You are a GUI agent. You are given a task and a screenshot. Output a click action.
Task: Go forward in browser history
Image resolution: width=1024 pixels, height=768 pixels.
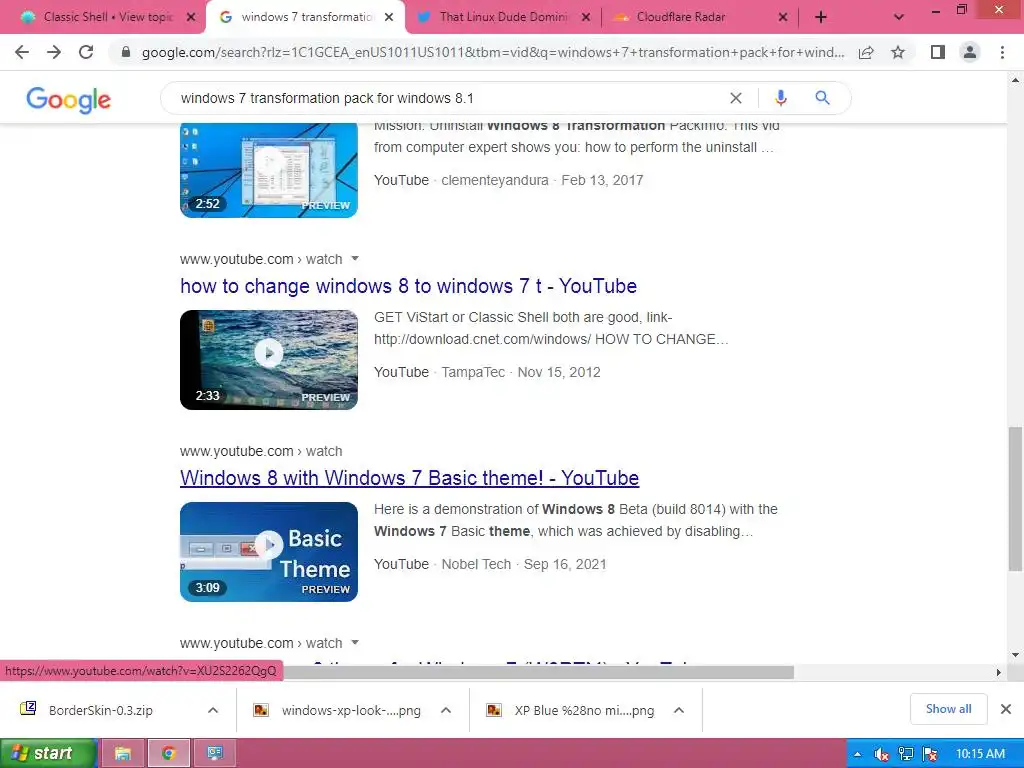pyautogui.click(x=54, y=52)
